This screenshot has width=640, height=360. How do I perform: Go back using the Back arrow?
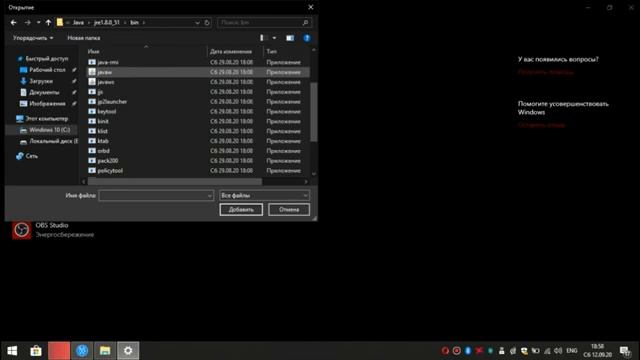click(x=13, y=22)
